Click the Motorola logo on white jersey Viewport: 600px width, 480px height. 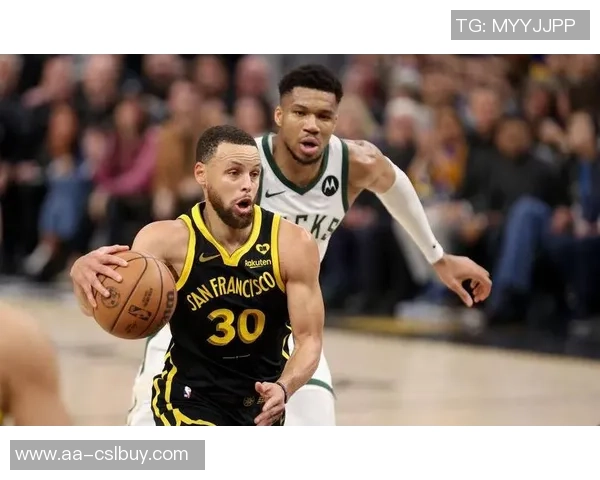click(x=330, y=186)
